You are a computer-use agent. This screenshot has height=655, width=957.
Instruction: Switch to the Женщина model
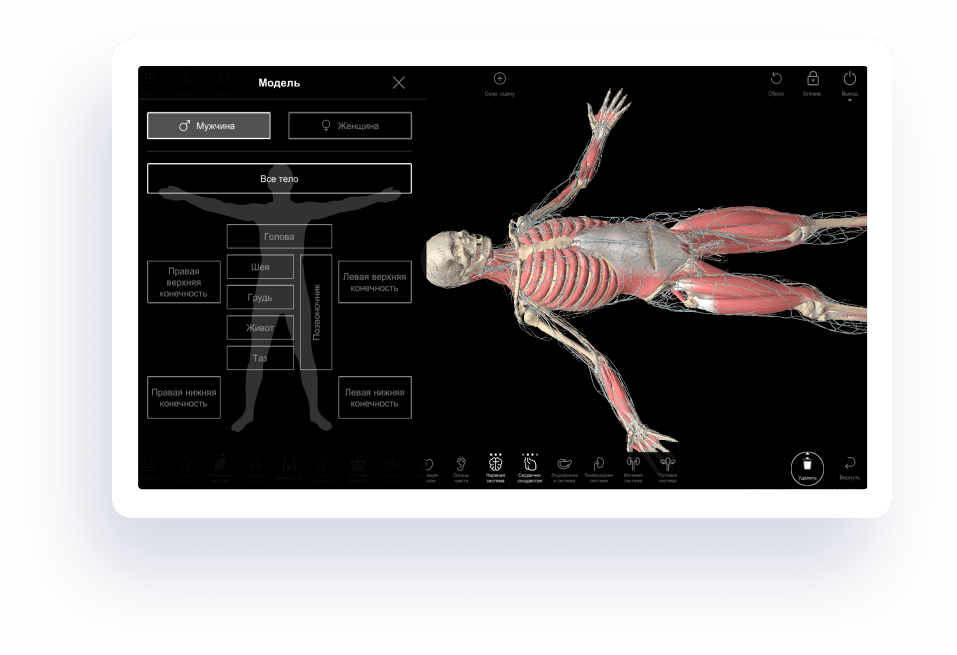pos(350,126)
